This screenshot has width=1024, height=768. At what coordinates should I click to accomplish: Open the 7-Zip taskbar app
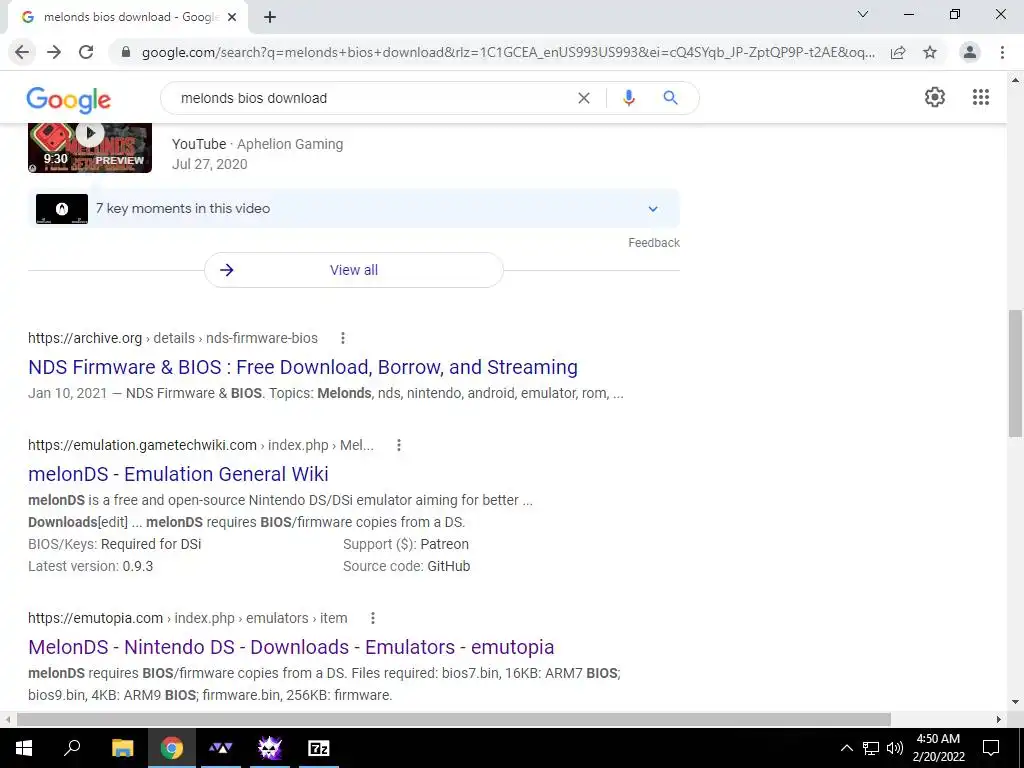(x=319, y=748)
